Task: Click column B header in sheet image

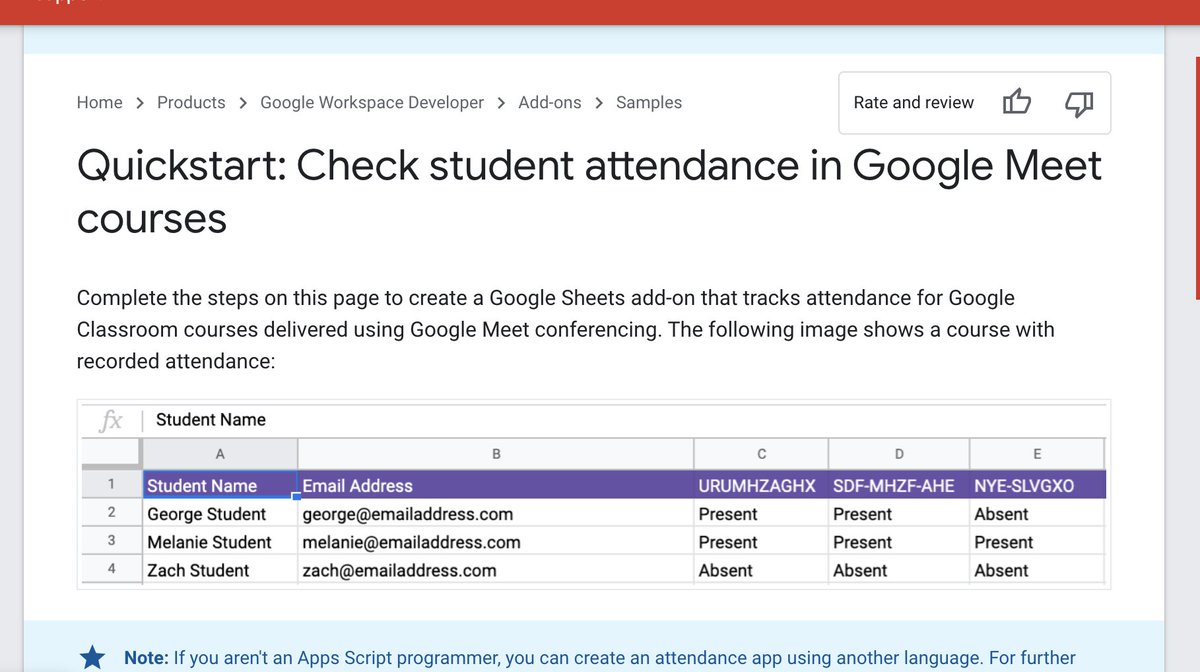Action: pos(496,454)
